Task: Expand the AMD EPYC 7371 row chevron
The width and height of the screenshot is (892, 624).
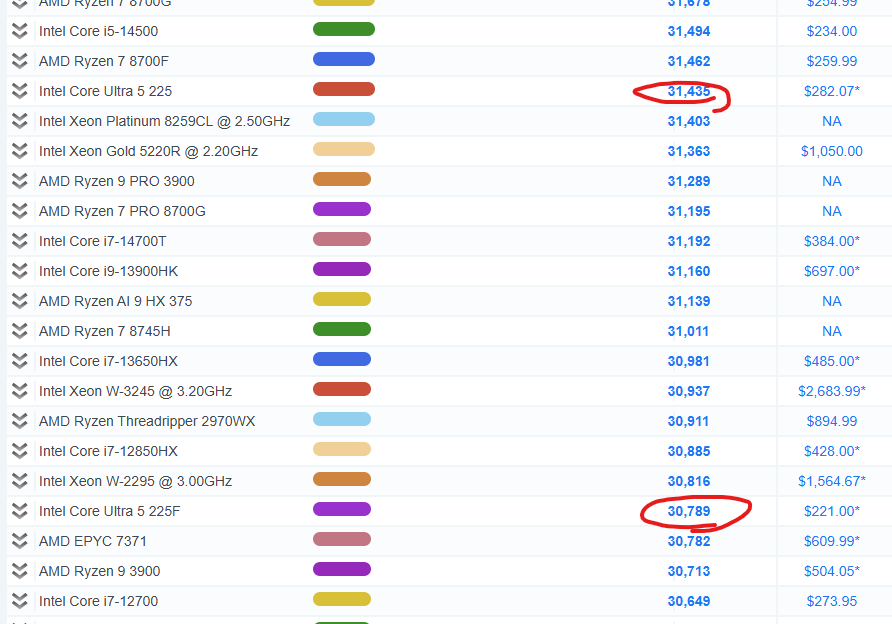Action: pos(19,541)
